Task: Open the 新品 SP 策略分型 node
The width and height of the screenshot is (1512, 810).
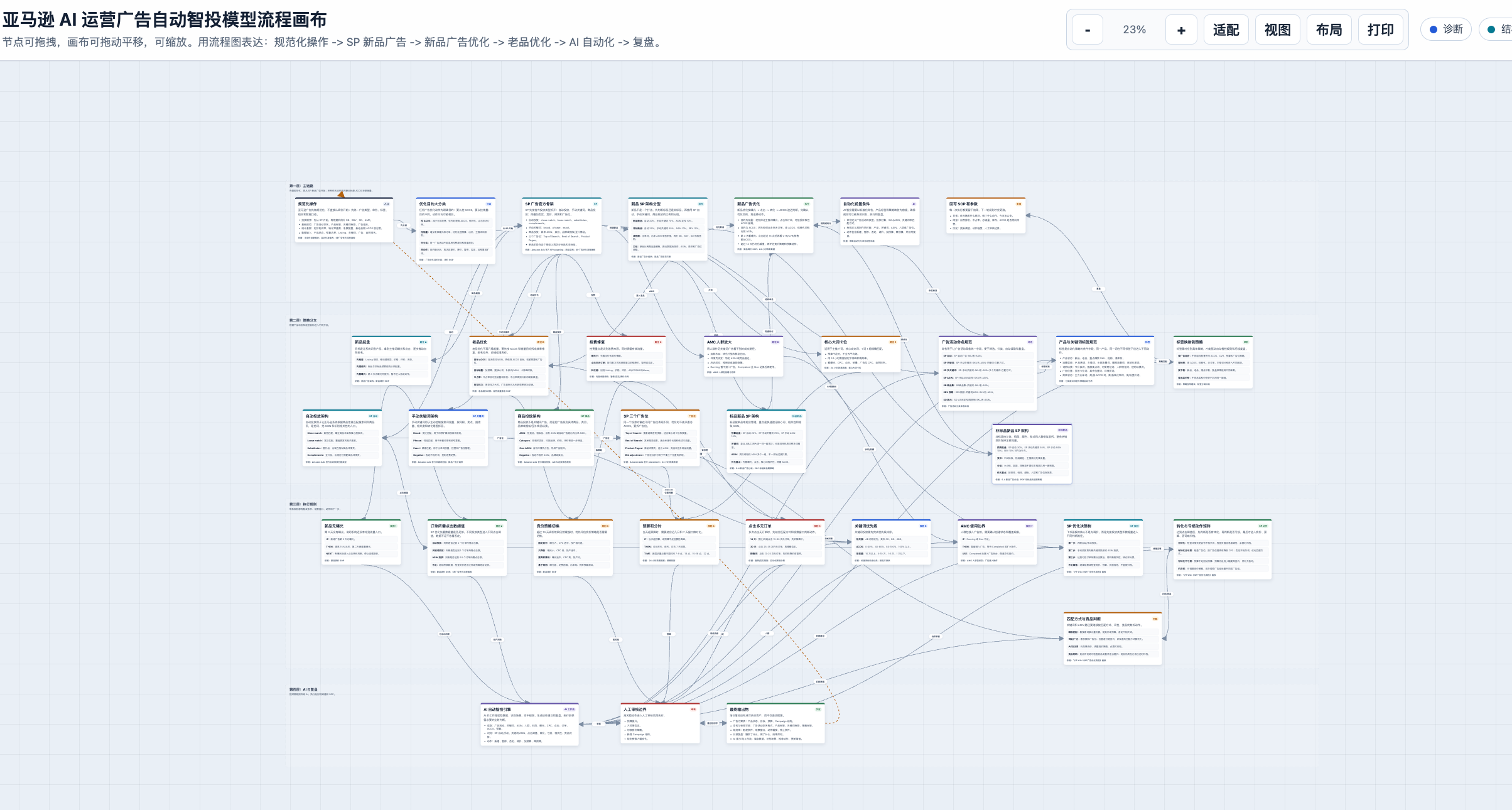Action: point(668,229)
